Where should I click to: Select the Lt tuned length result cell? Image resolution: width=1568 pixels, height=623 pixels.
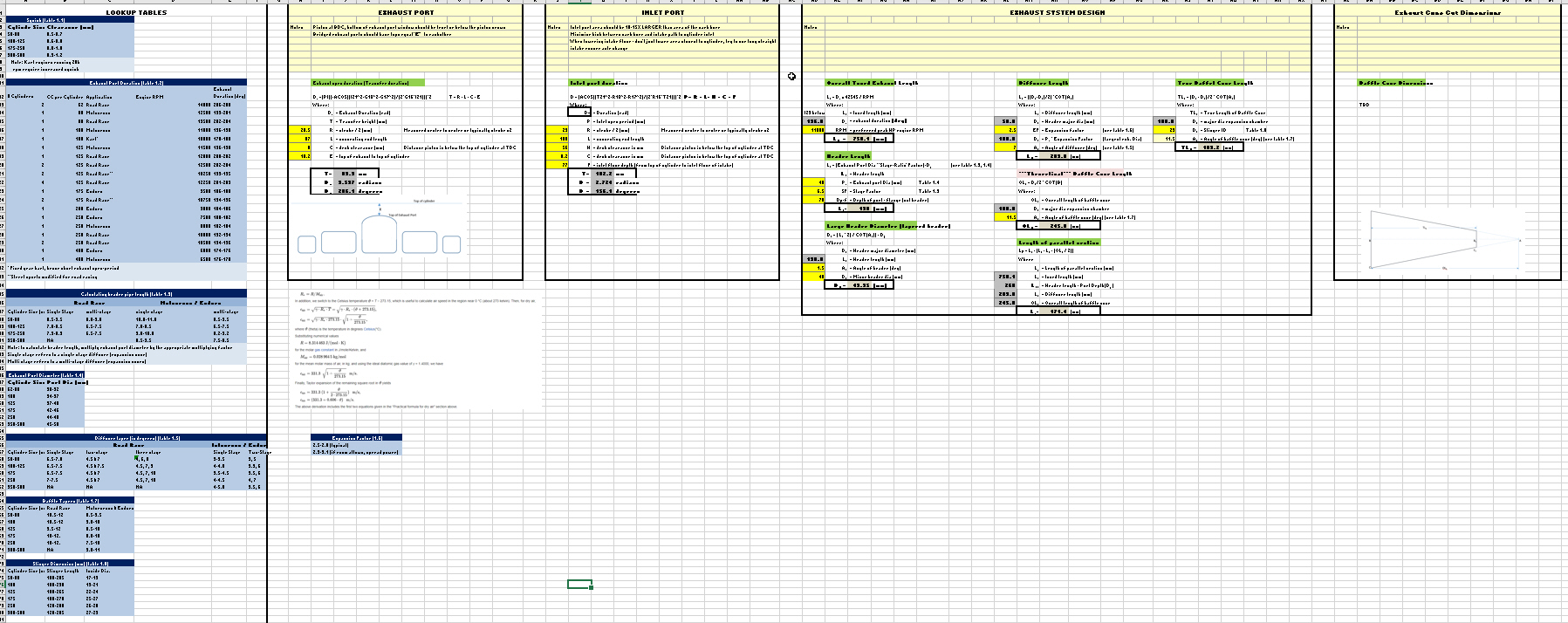(859, 139)
